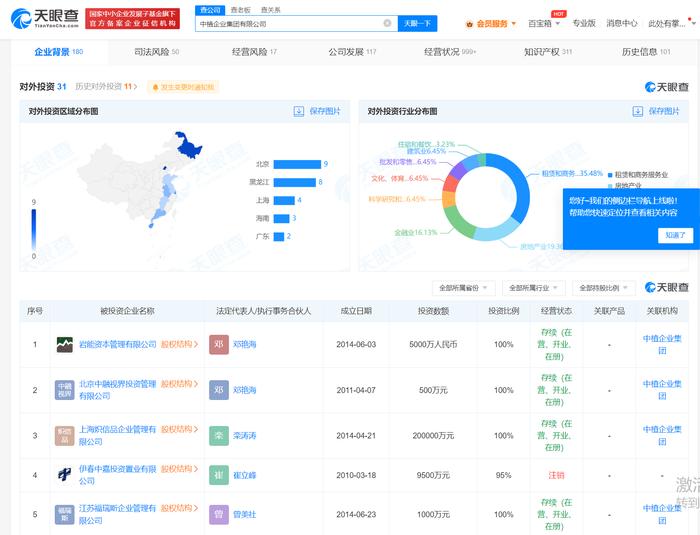Toggle the 租赁和商务服务业 legend entry
Viewport: 700px width, 535px height.
pyautogui.click(x=638, y=175)
